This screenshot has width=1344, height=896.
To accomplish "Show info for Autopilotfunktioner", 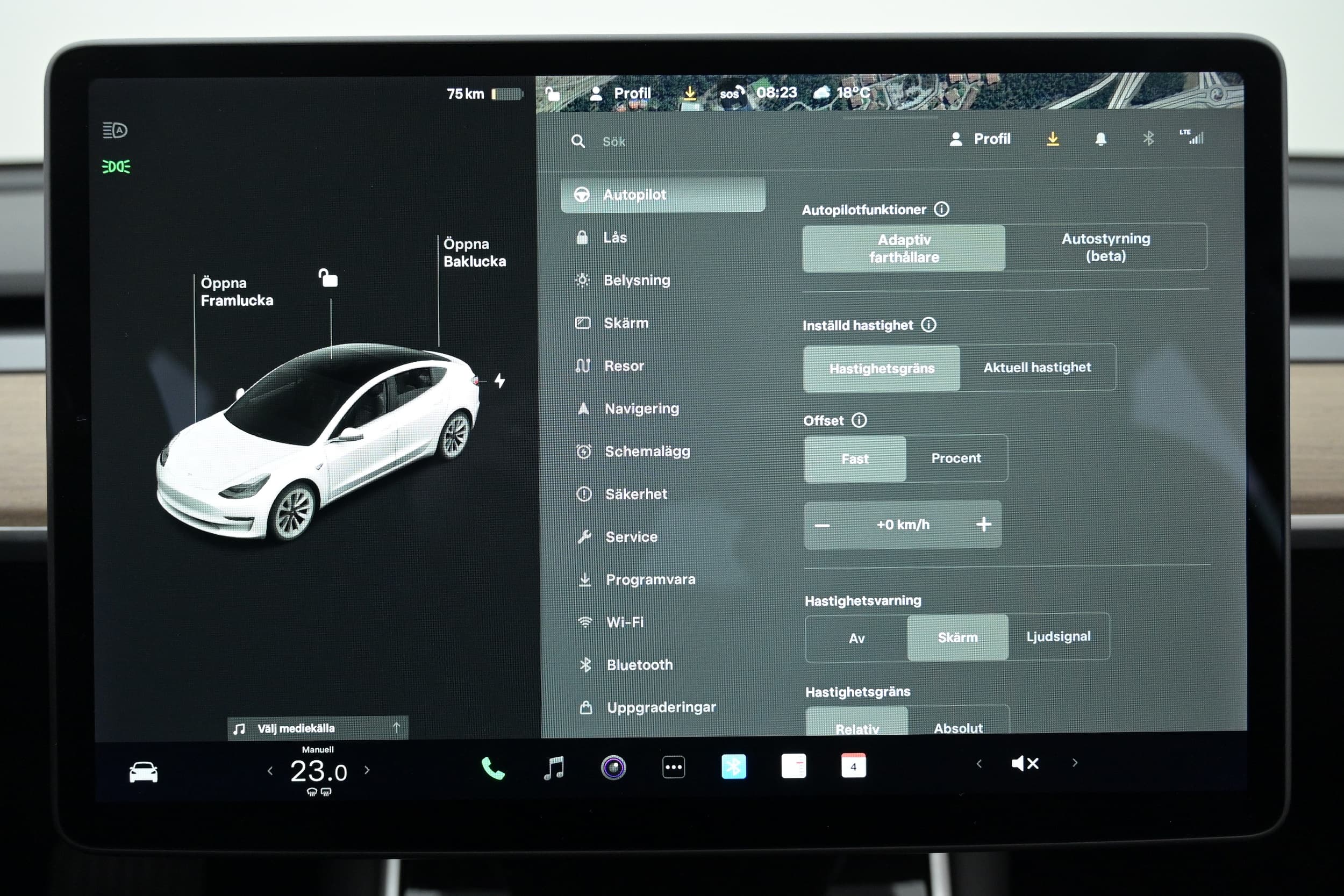I will (x=941, y=209).
